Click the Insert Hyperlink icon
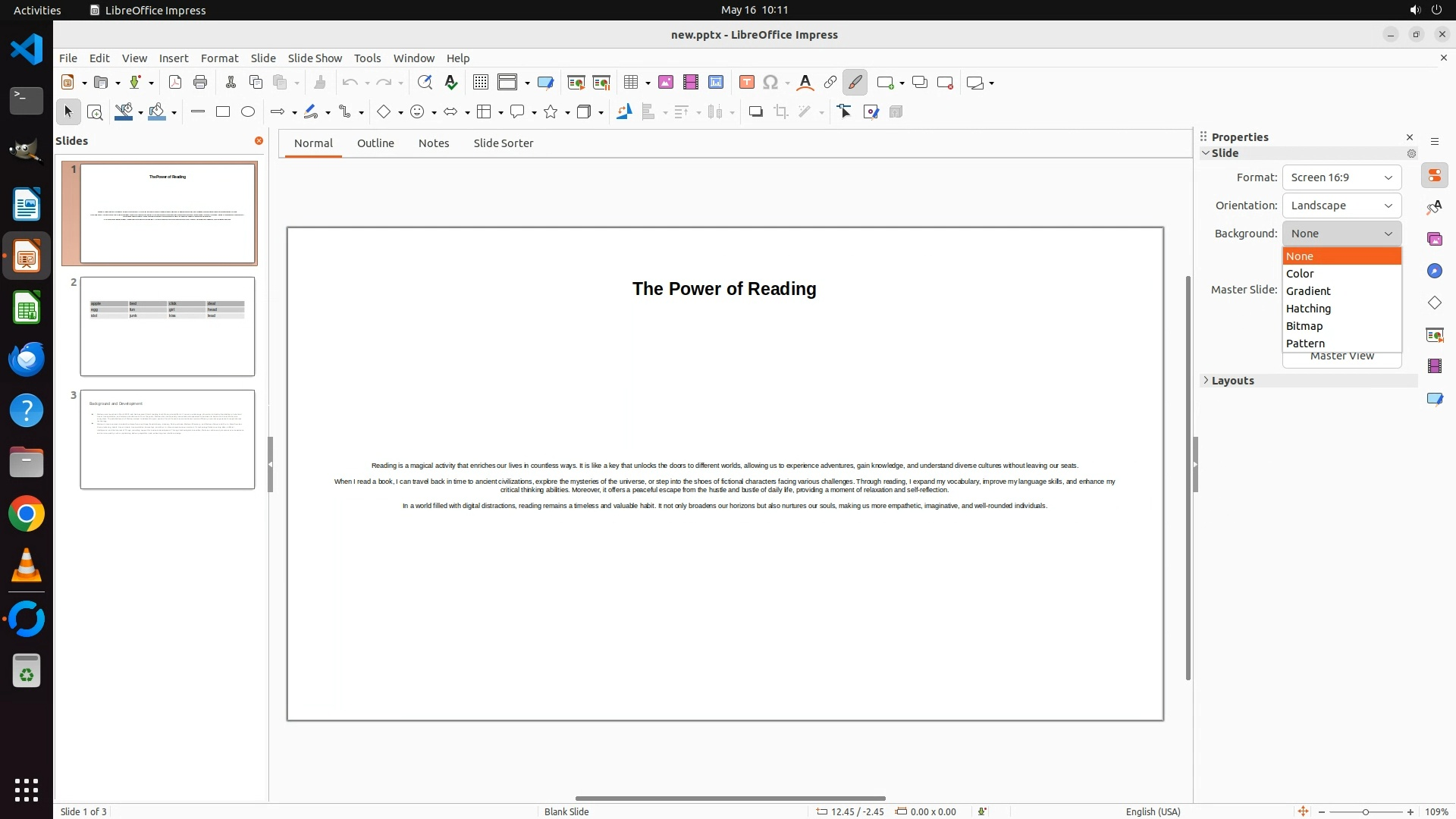Image resolution: width=1456 pixels, height=819 pixels. (x=830, y=83)
